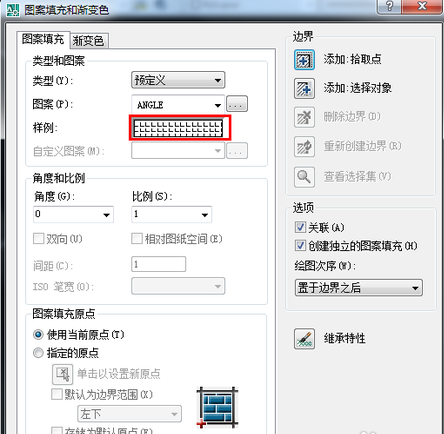Switch to the Gradient (渐变色) tab
Viewport: 444px width, 434px height.
(89, 41)
